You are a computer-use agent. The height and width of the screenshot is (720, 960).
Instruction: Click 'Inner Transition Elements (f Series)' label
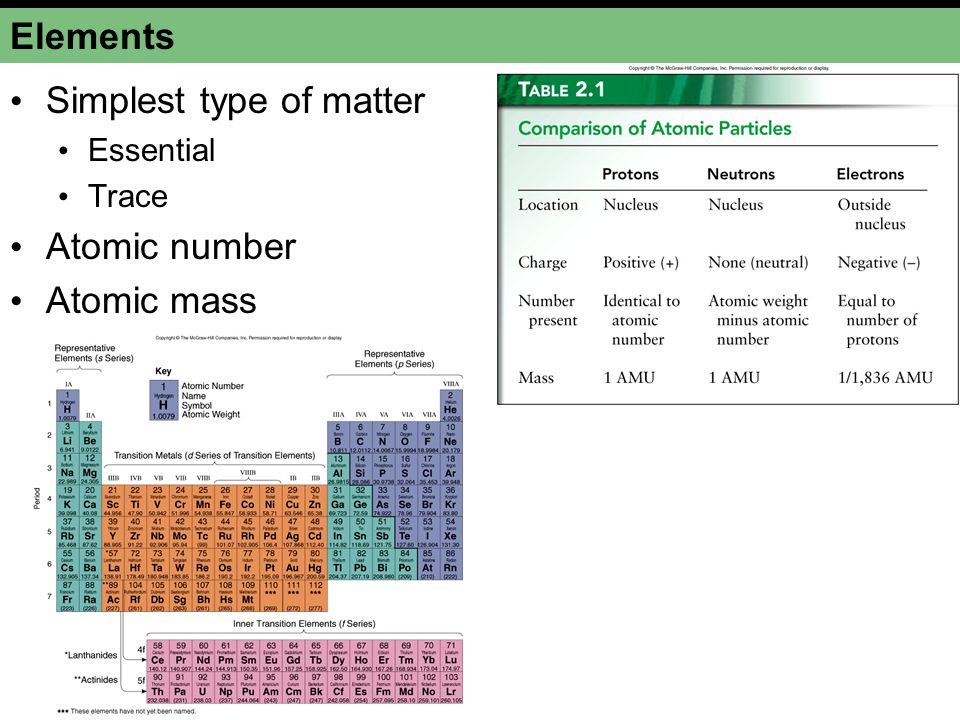pyautogui.click(x=304, y=624)
